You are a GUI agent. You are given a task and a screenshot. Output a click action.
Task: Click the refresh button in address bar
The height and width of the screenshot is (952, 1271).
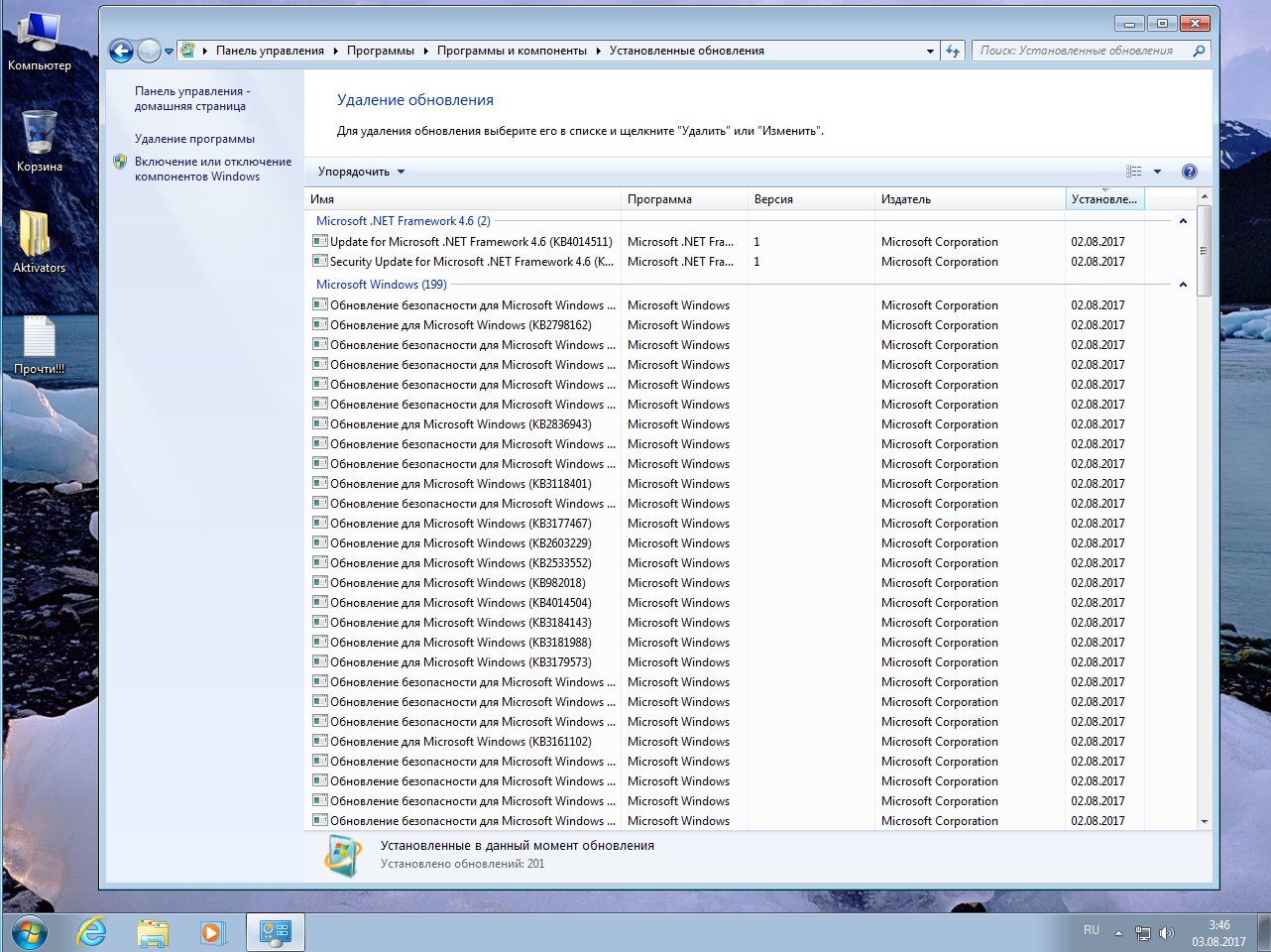[x=953, y=51]
